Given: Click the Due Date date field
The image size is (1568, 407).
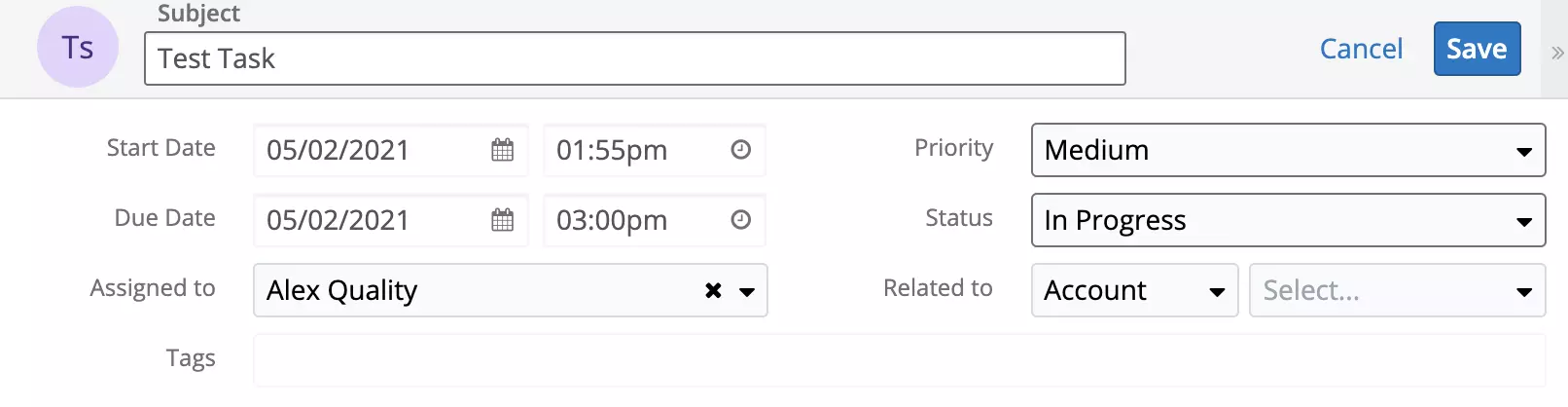Looking at the screenshot, I should pos(370,220).
